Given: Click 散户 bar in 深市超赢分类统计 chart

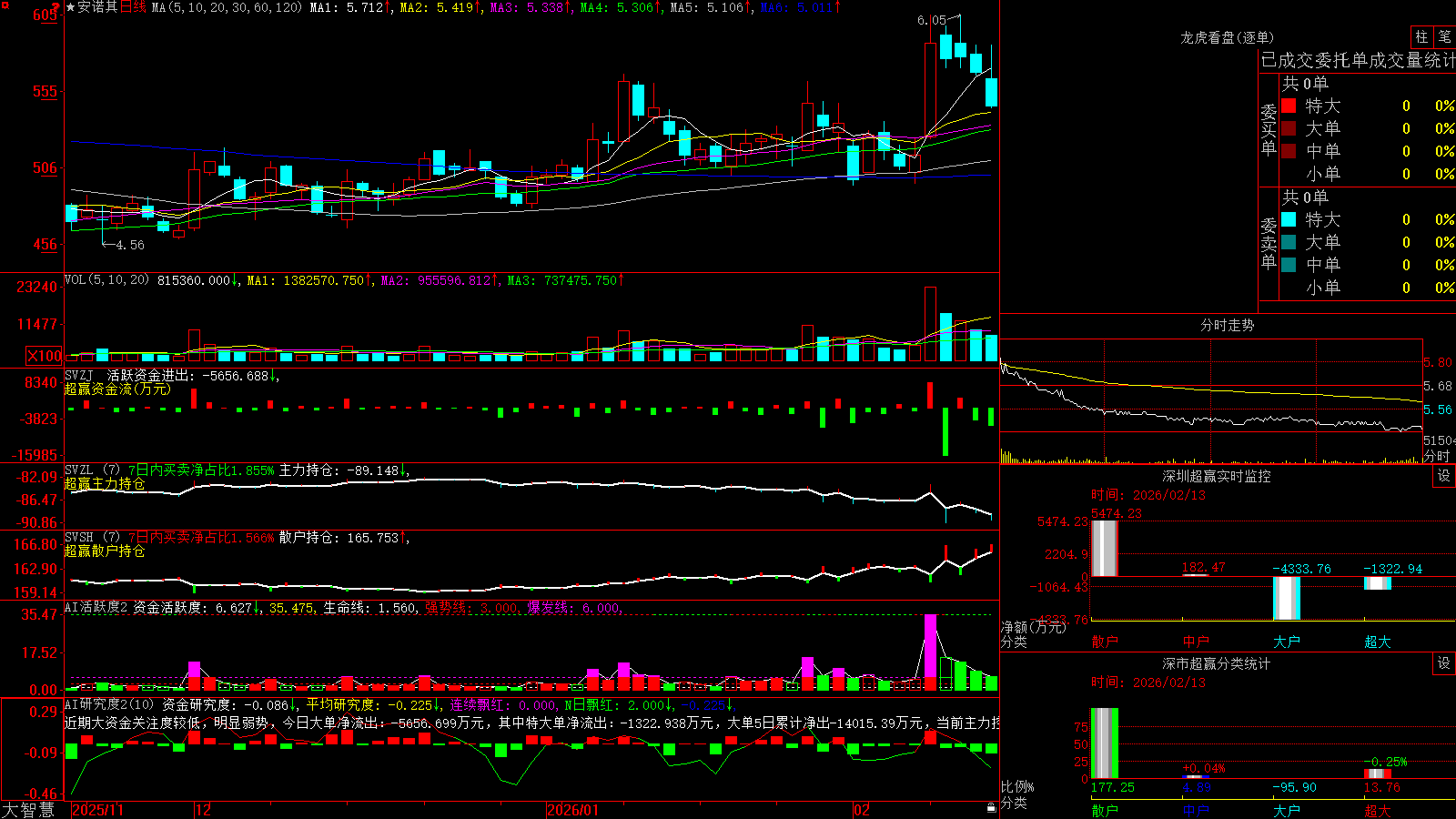Looking at the screenshot, I should [x=1105, y=743].
